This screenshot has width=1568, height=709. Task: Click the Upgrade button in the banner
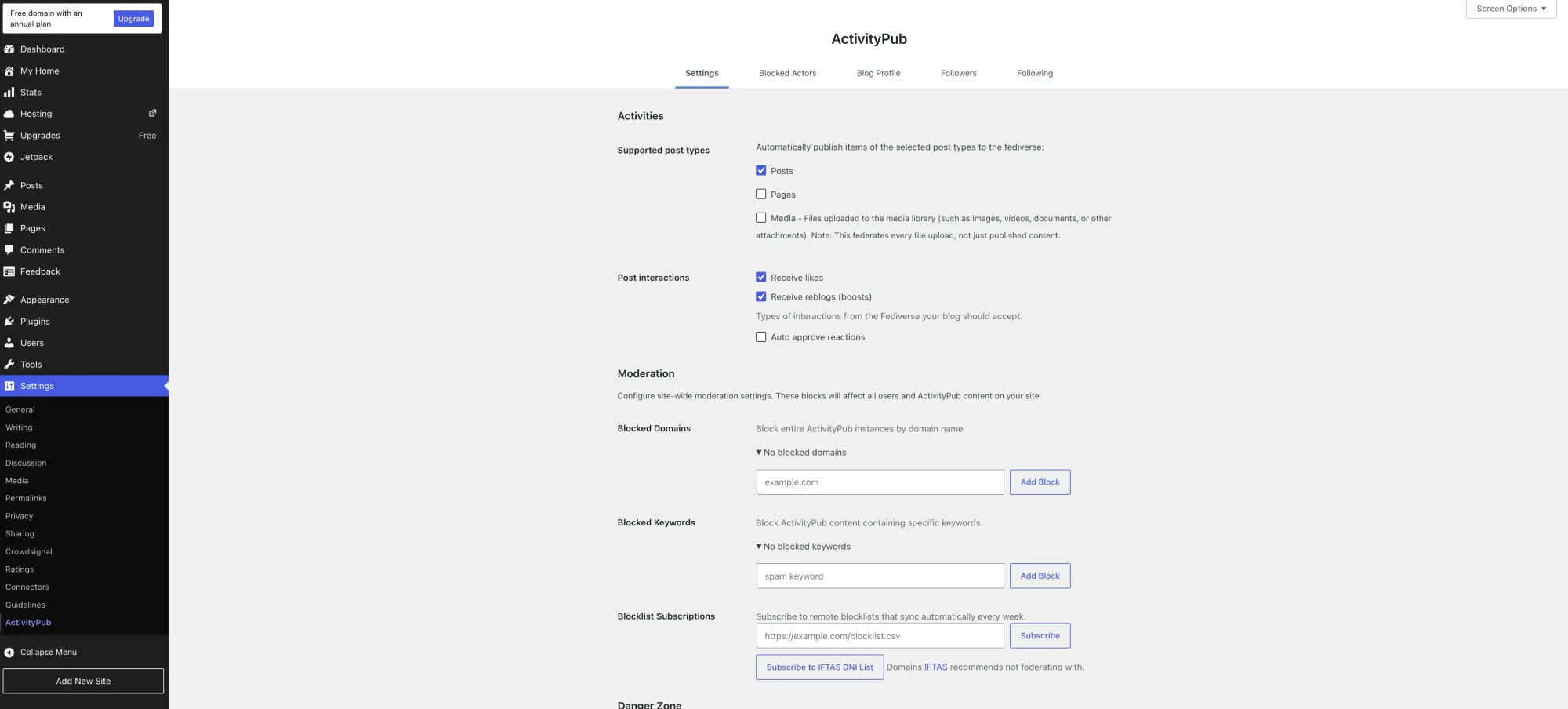click(x=133, y=19)
